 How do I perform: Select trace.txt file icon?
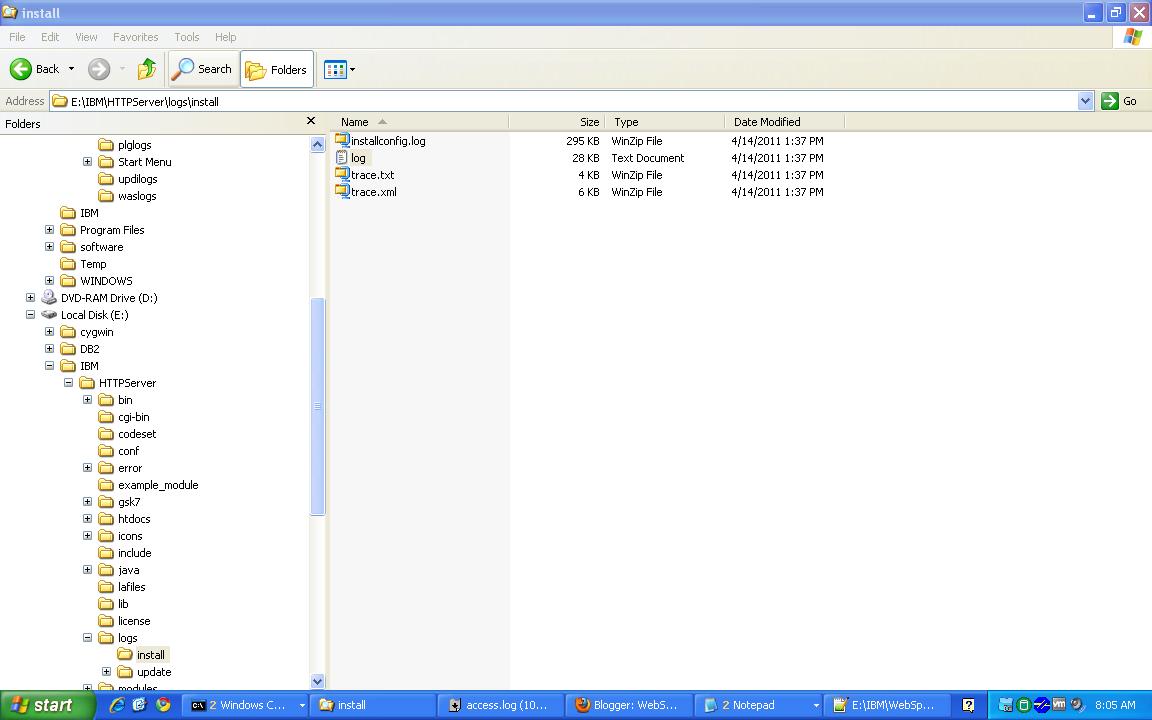[342, 175]
